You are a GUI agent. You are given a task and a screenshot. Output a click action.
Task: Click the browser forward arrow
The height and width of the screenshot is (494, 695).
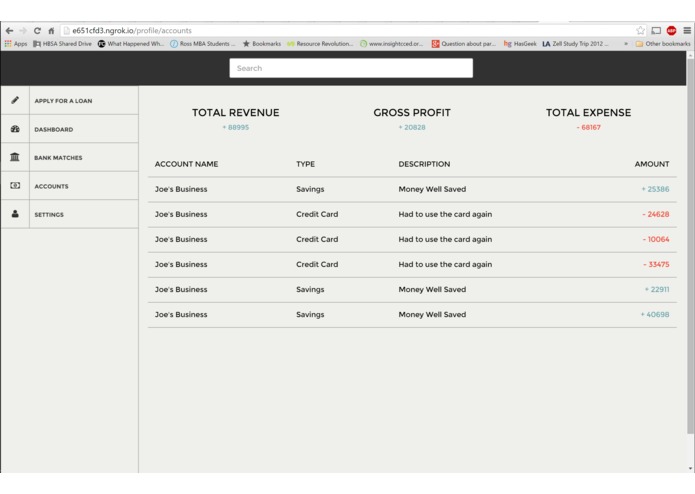click(23, 31)
